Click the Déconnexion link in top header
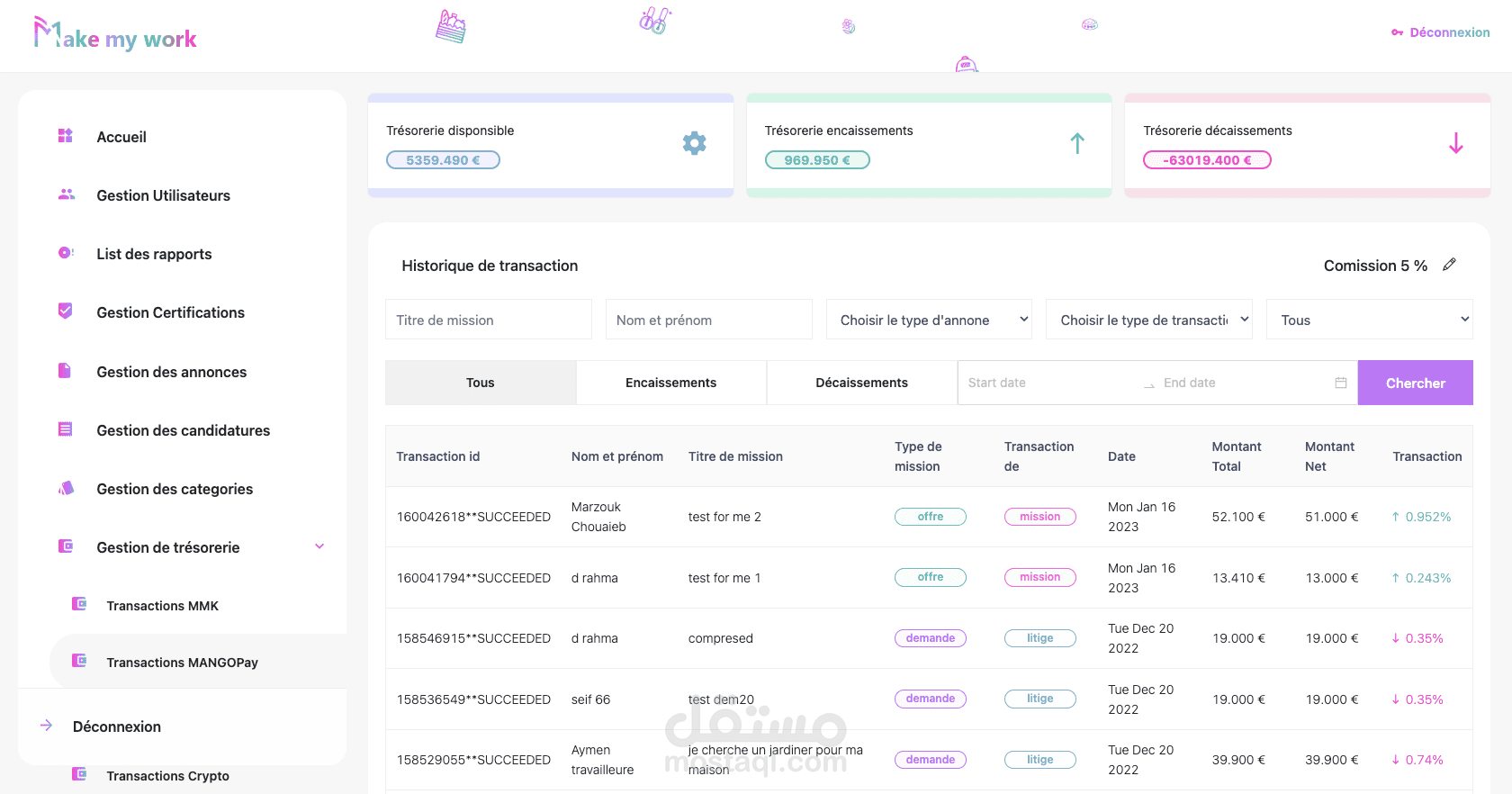Screen dimensions: 1512x794 point(1440,32)
